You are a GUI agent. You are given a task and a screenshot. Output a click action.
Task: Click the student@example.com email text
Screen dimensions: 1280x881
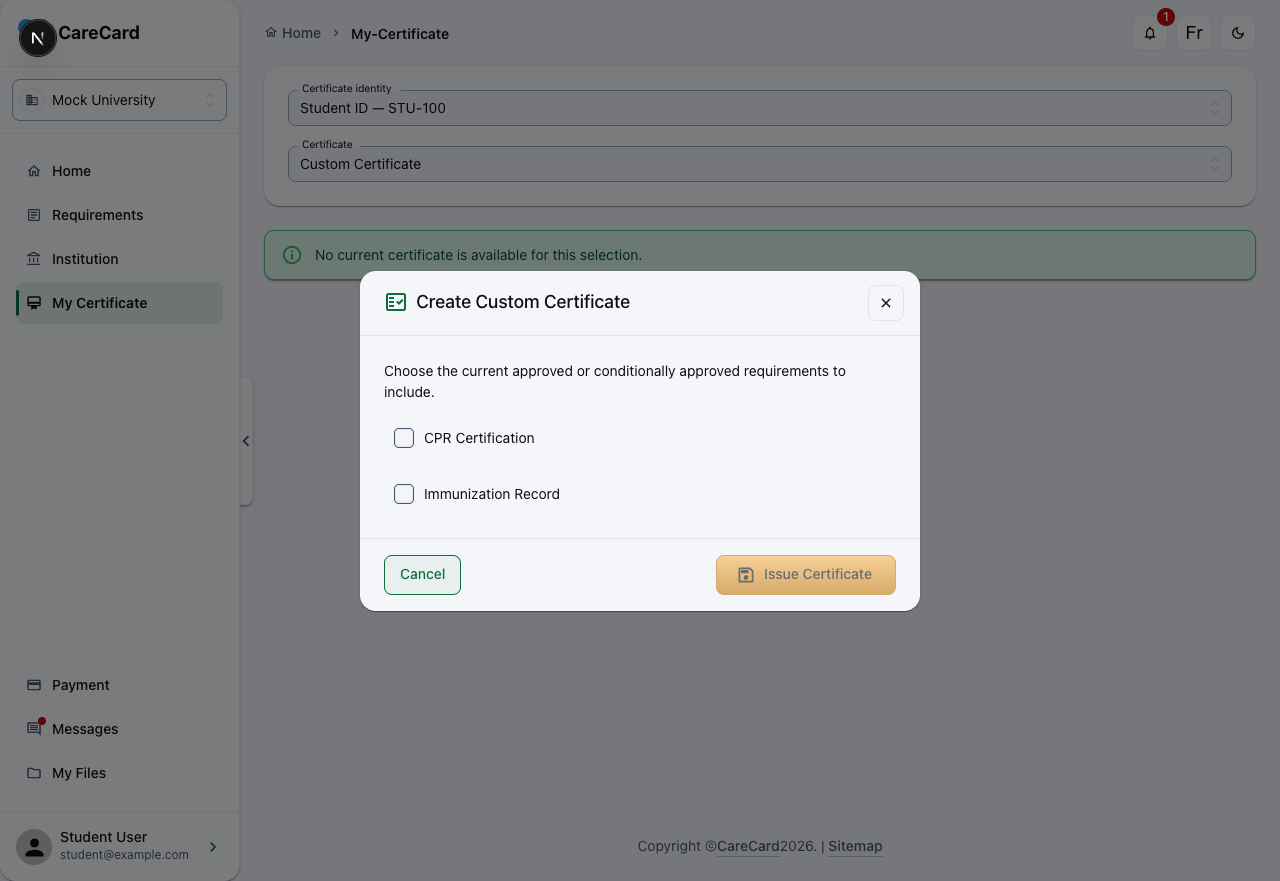[124, 855]
